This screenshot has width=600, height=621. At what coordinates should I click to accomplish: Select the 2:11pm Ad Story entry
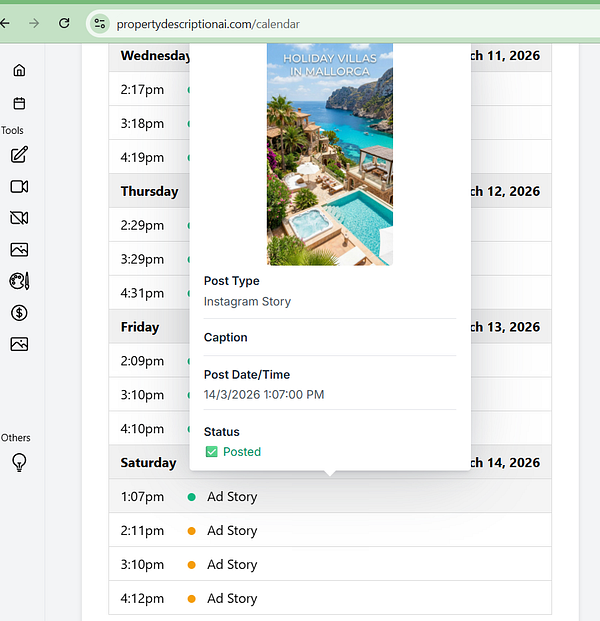[330, 531]
